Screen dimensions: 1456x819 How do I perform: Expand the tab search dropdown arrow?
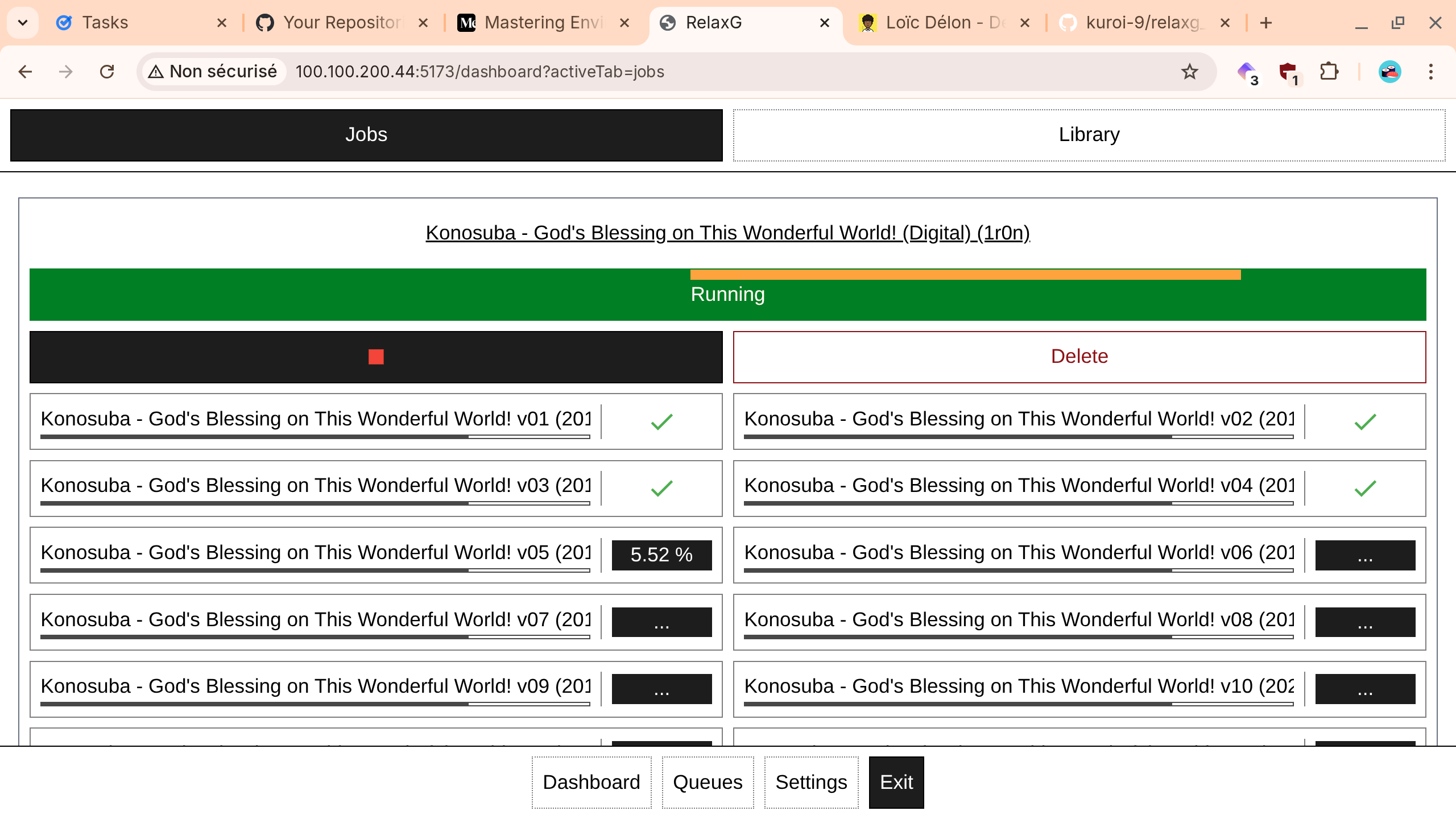coord(23,23)
